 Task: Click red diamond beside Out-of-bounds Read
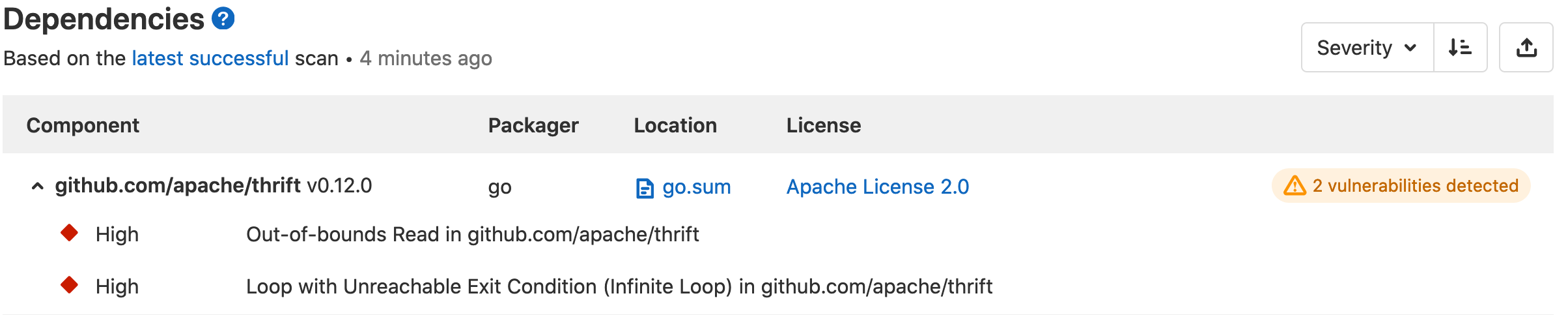point(69,233)
